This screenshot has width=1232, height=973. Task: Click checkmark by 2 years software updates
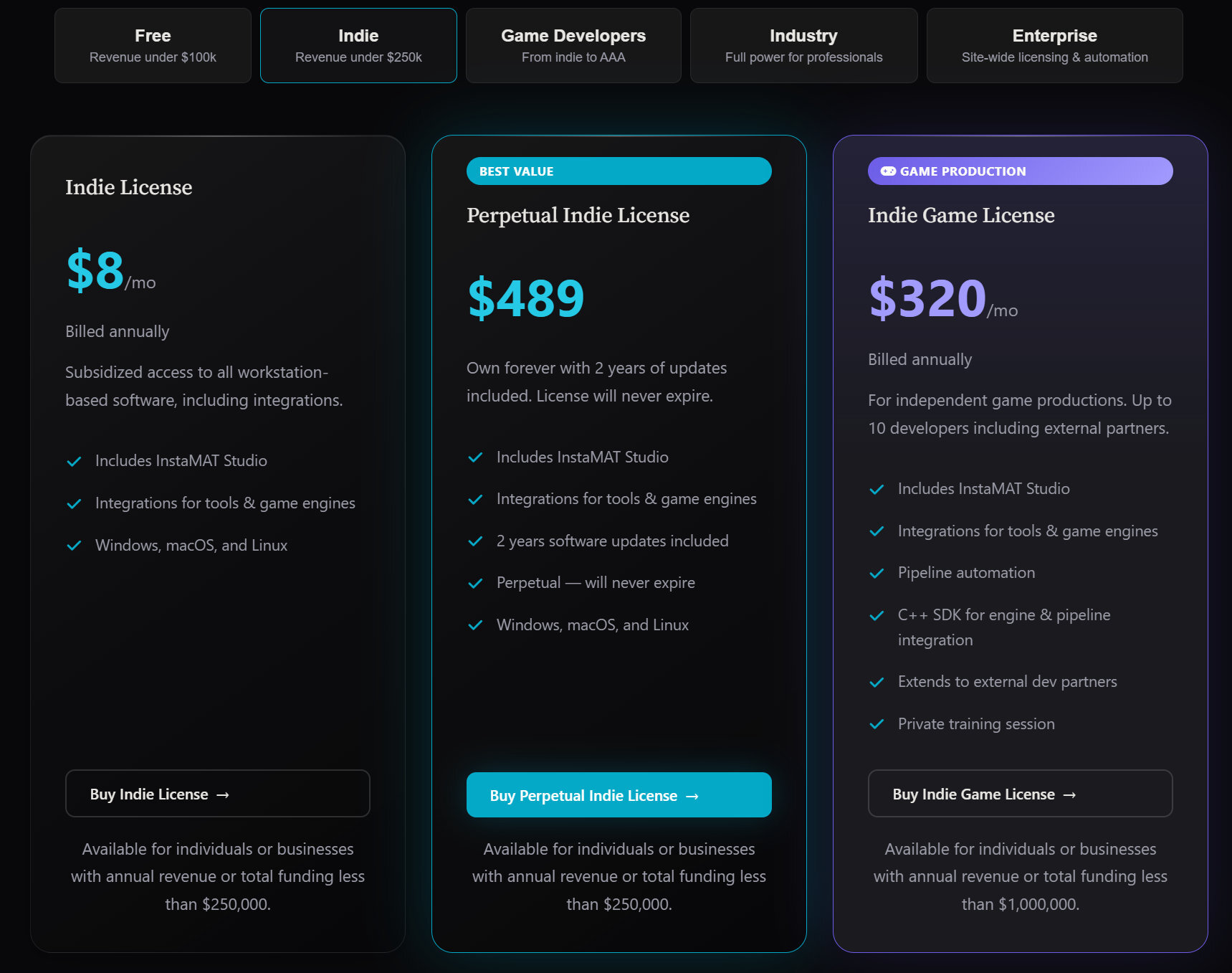(475, 542)
